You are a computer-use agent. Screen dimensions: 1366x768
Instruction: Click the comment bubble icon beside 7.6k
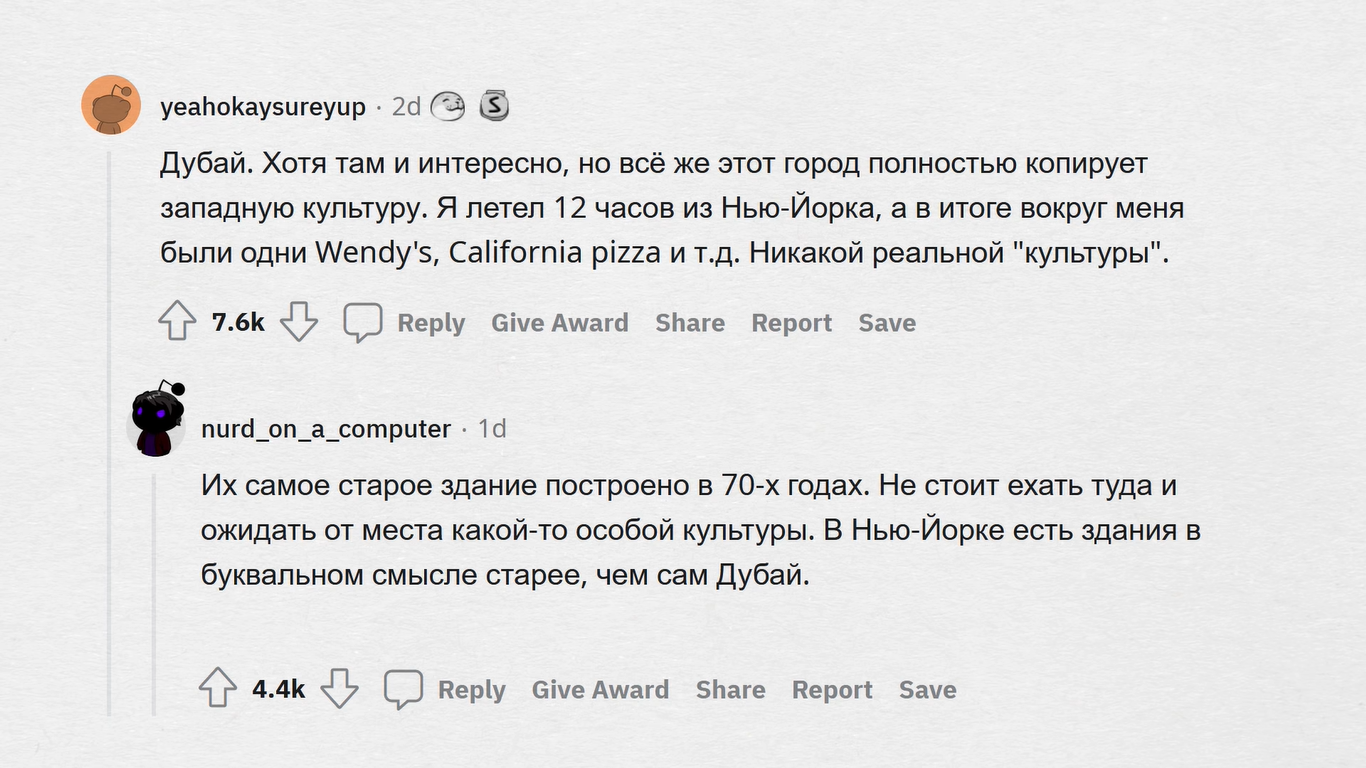tap(362, 322)
